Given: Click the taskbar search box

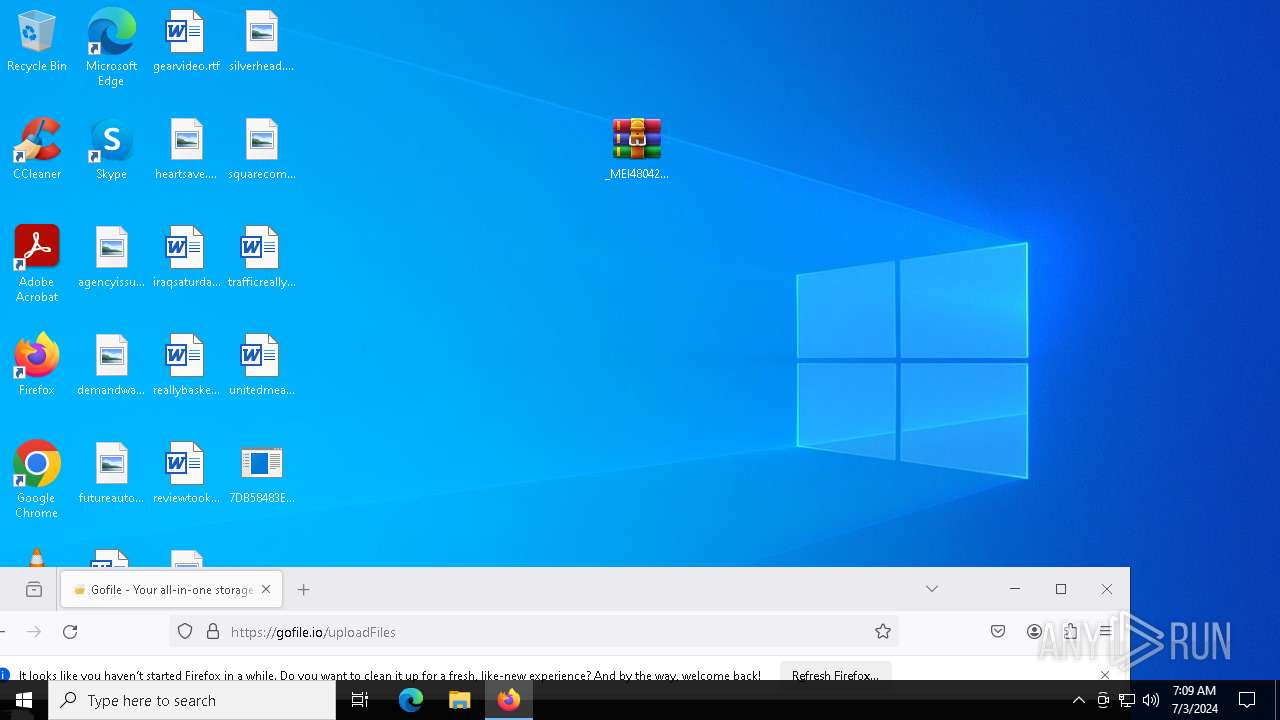Looking at the screenshot, I should click(x=192, y=700).
